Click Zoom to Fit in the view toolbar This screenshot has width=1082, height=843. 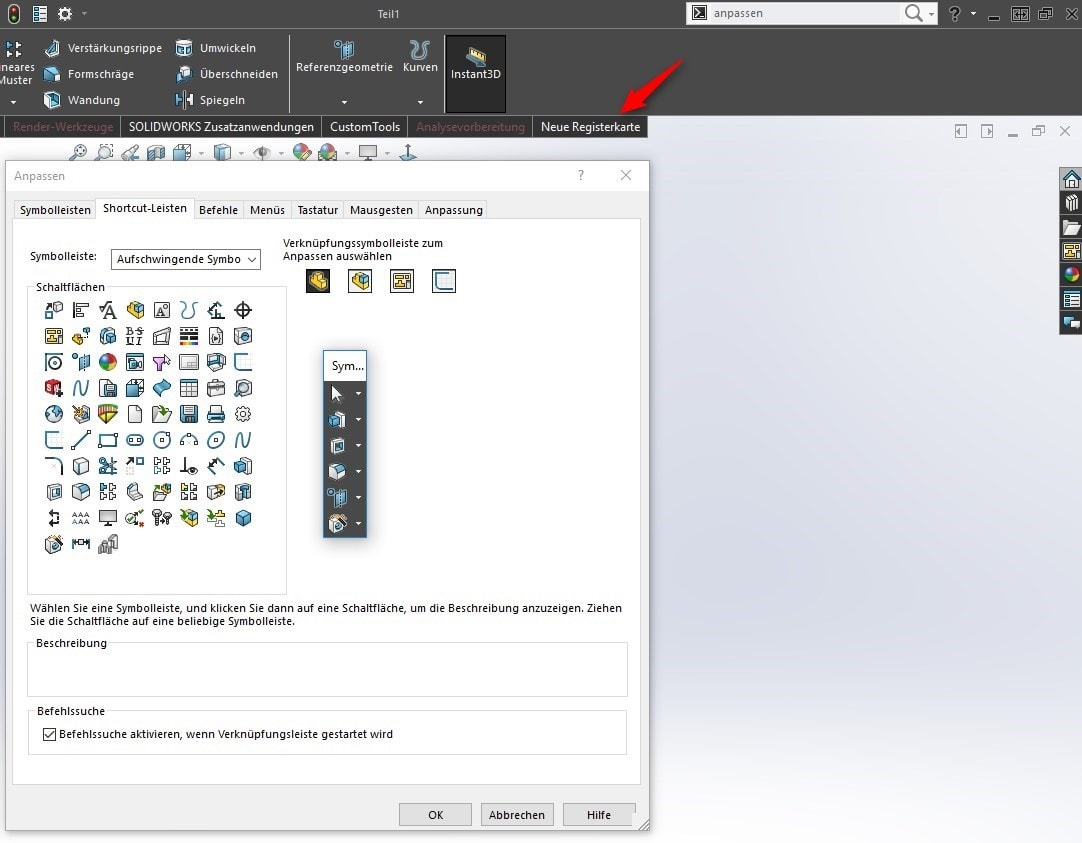coord(78,152)
